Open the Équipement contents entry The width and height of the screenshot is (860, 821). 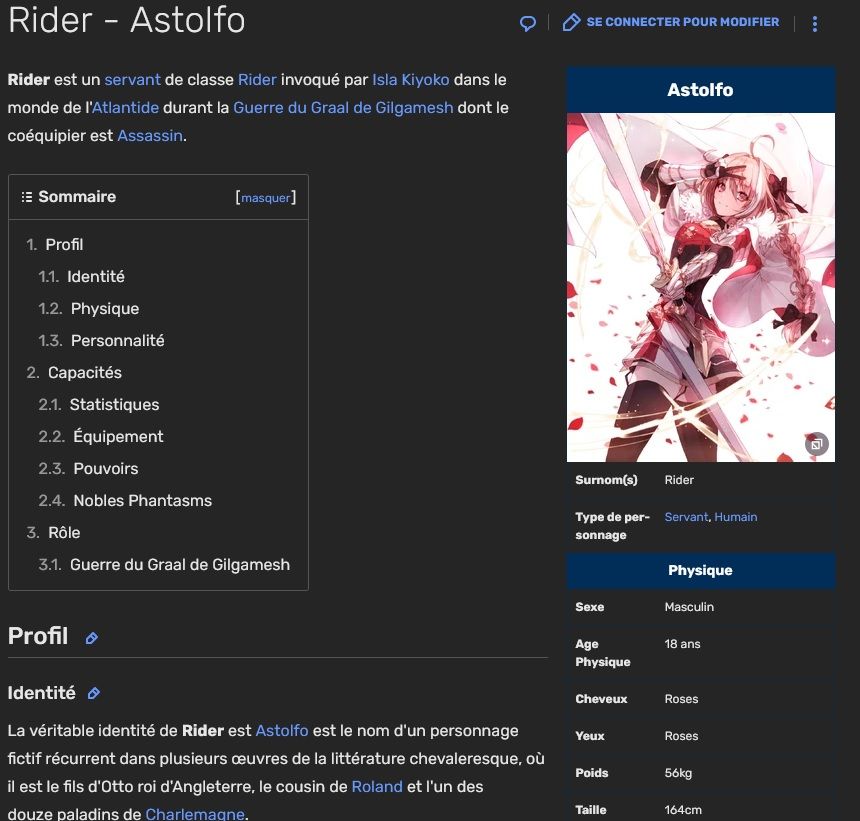[x=118, y=436]
